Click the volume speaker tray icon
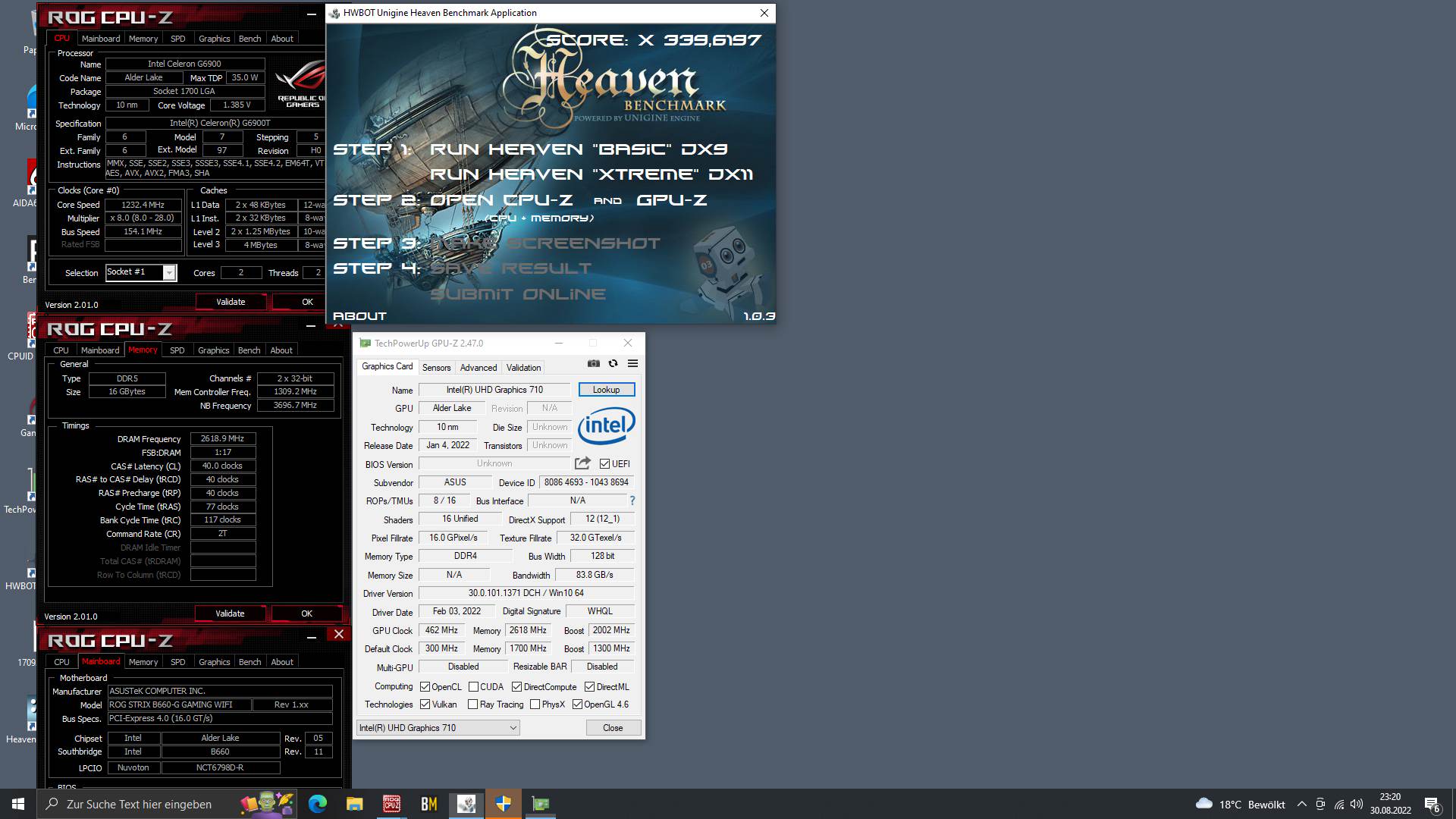This screenshot has width=1456, height=819. [1357, 804]
